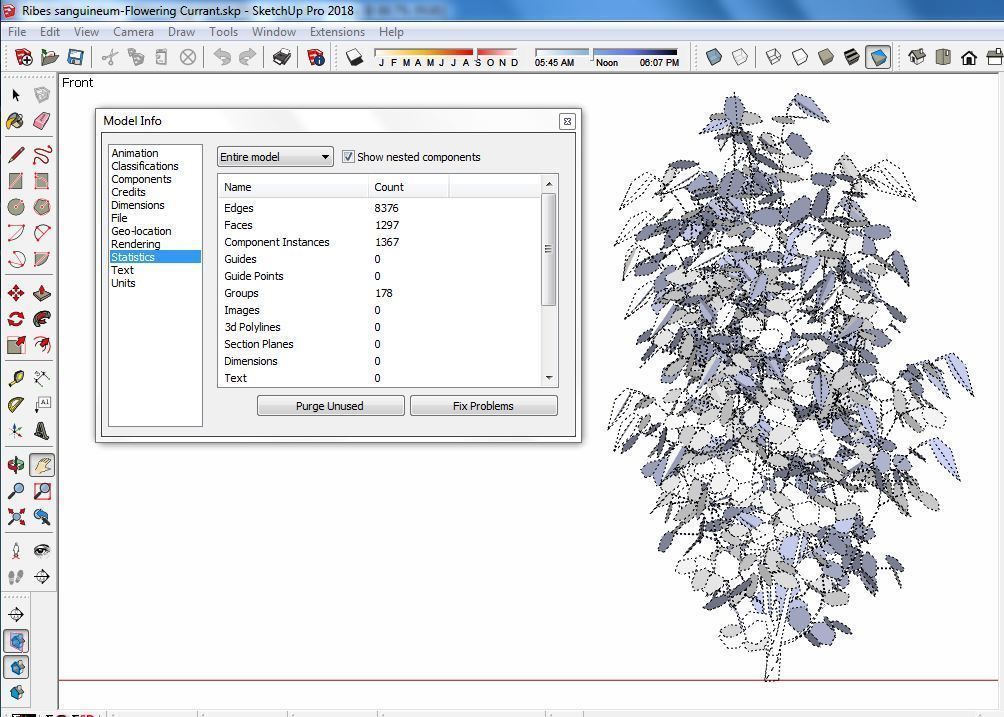
Task: Uncheck Show nested components
Action: point(348,157)
